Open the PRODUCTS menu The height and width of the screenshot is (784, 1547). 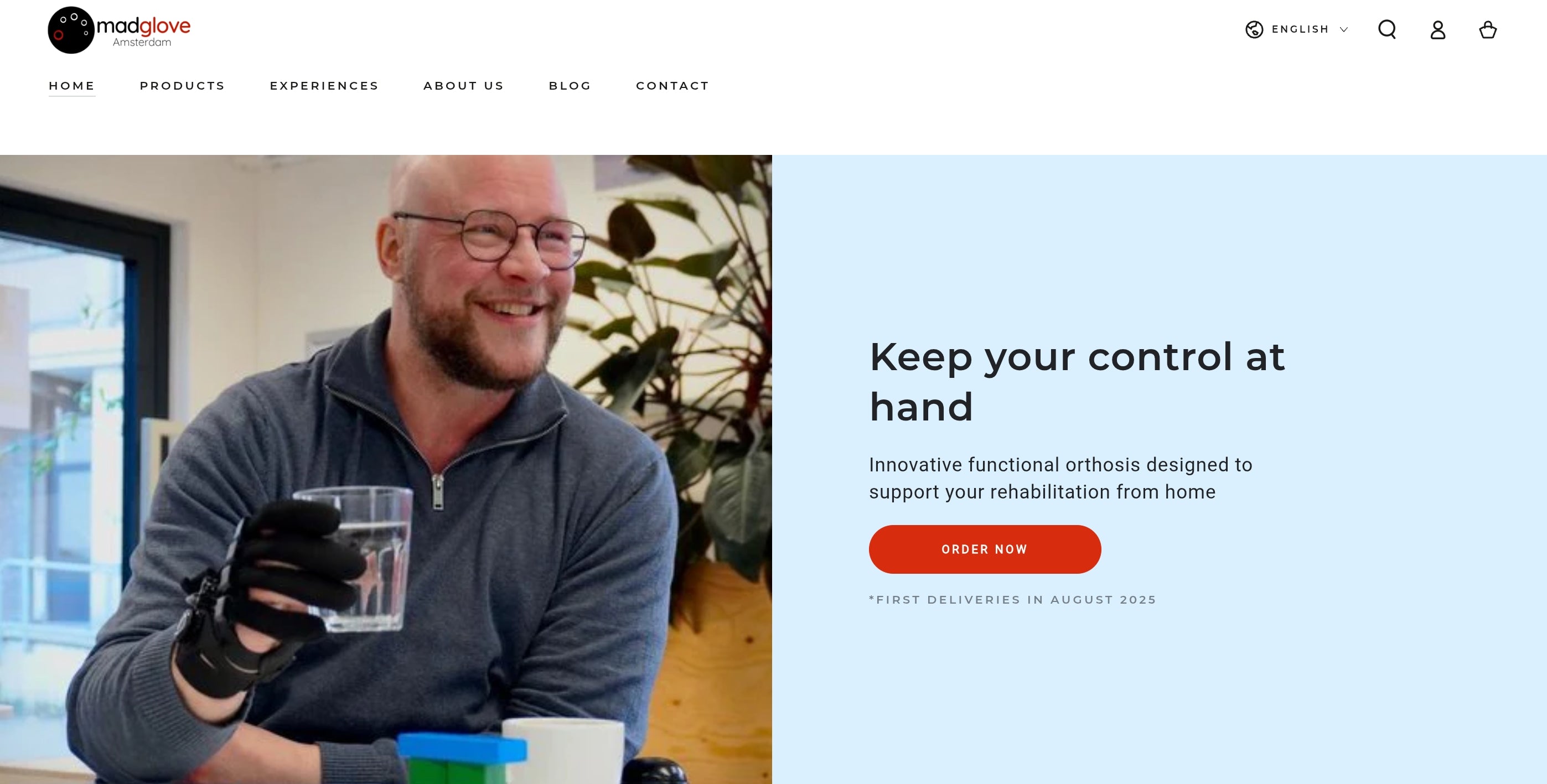[x=182, y=86]
